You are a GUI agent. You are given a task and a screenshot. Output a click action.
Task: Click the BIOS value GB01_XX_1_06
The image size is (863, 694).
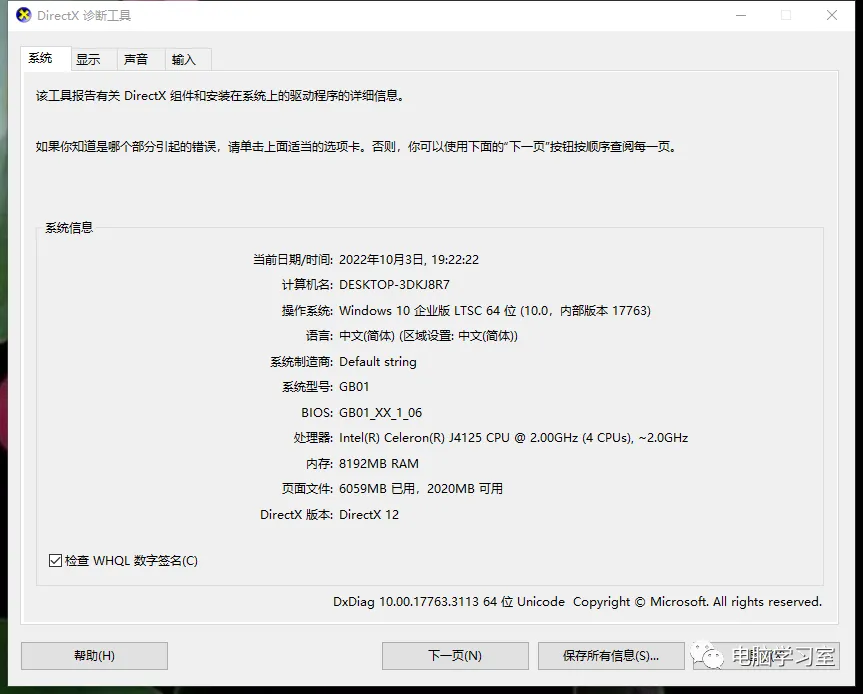(380, 413)
